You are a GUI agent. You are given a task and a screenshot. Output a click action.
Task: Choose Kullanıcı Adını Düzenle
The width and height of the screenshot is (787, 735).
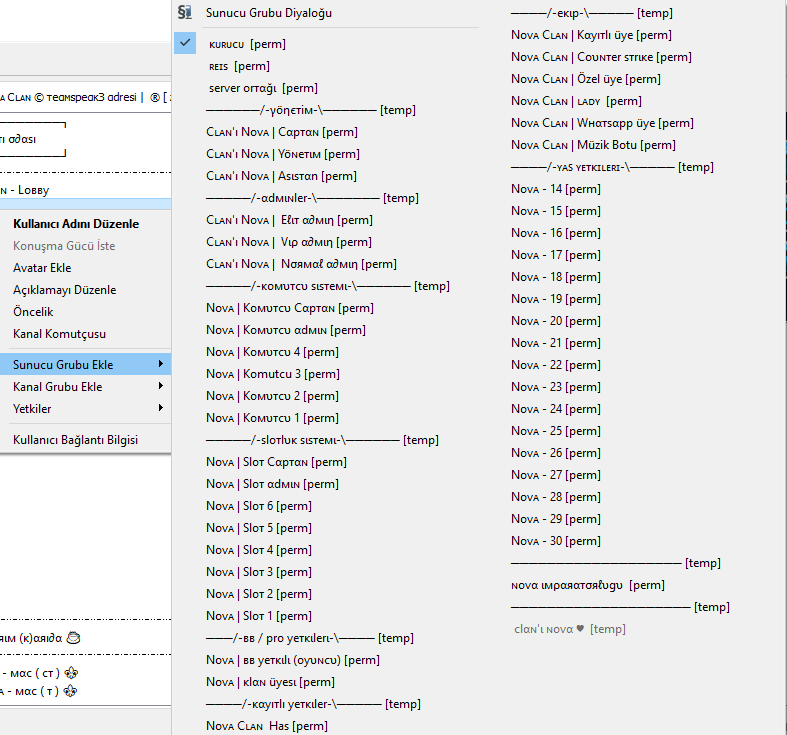tap(76, 224)
